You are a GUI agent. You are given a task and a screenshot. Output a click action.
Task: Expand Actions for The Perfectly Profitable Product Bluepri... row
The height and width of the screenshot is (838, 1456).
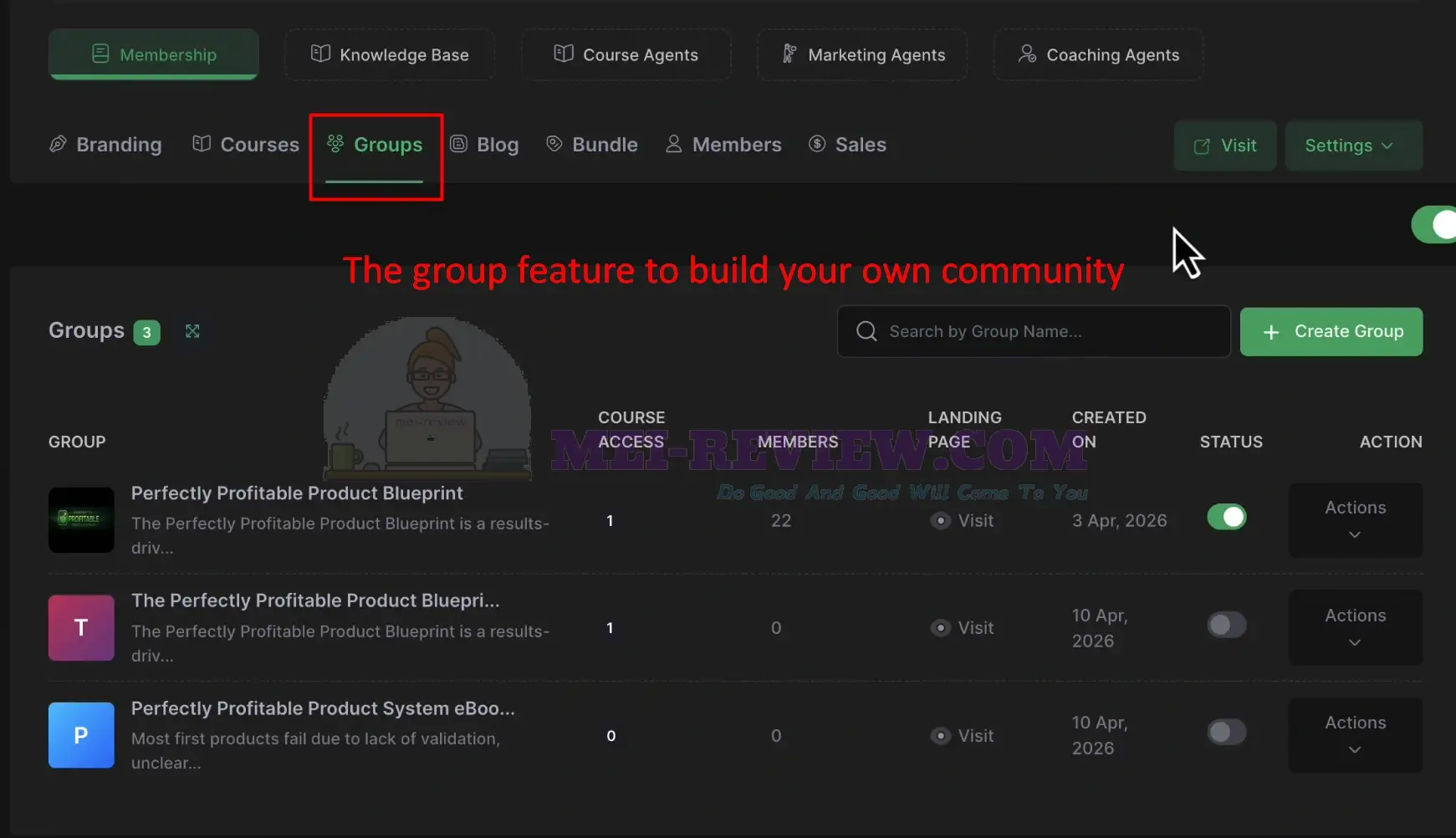[1356, 628]
